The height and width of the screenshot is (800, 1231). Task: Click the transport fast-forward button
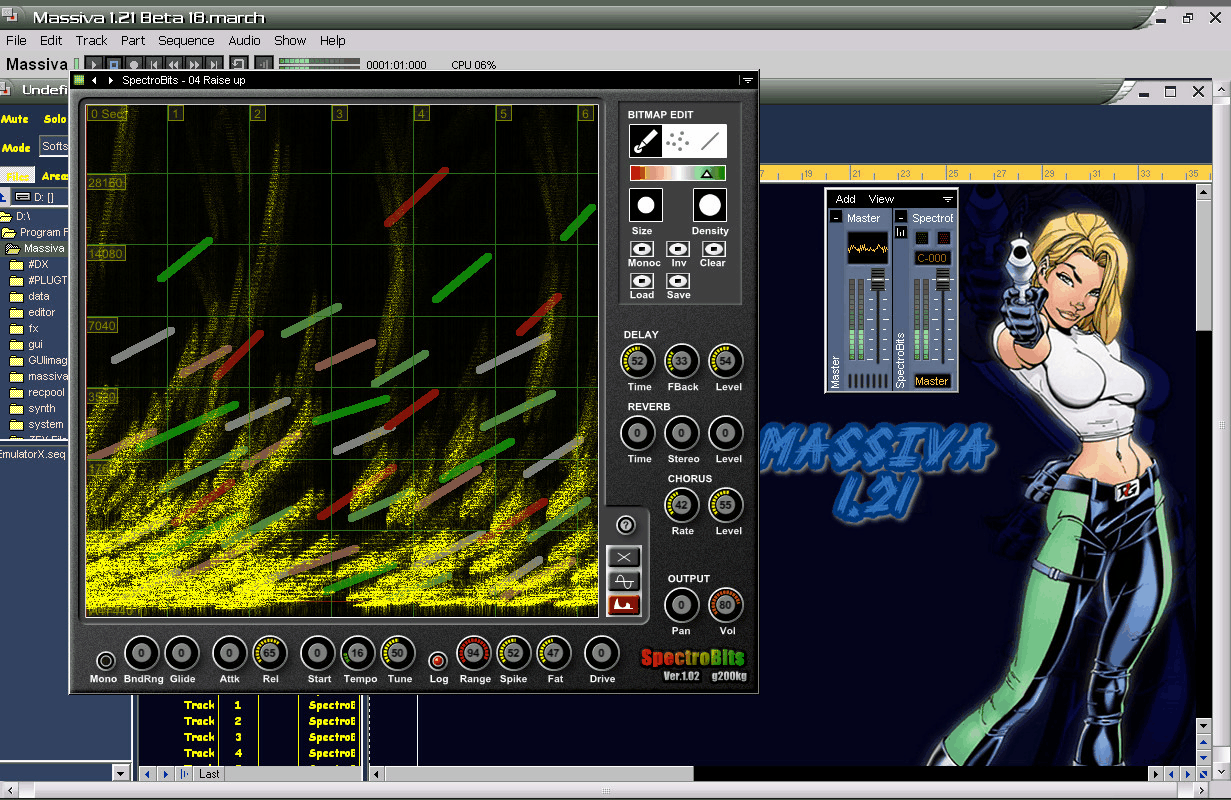pos(194,65)
